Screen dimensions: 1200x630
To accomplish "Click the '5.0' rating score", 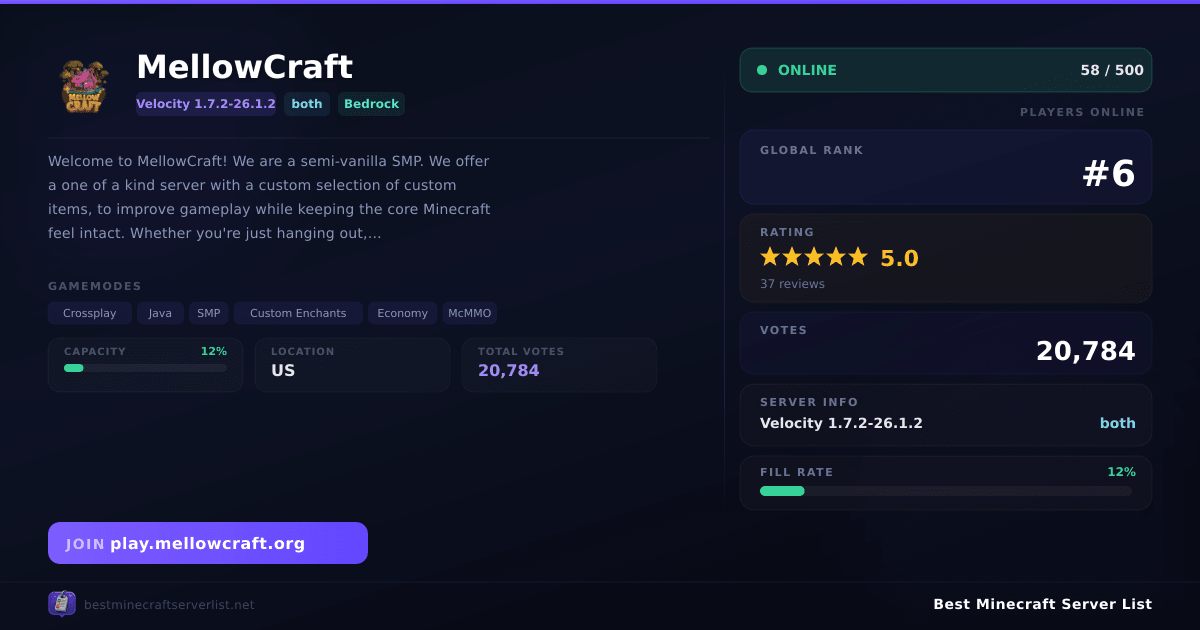I will click(899, 258).
